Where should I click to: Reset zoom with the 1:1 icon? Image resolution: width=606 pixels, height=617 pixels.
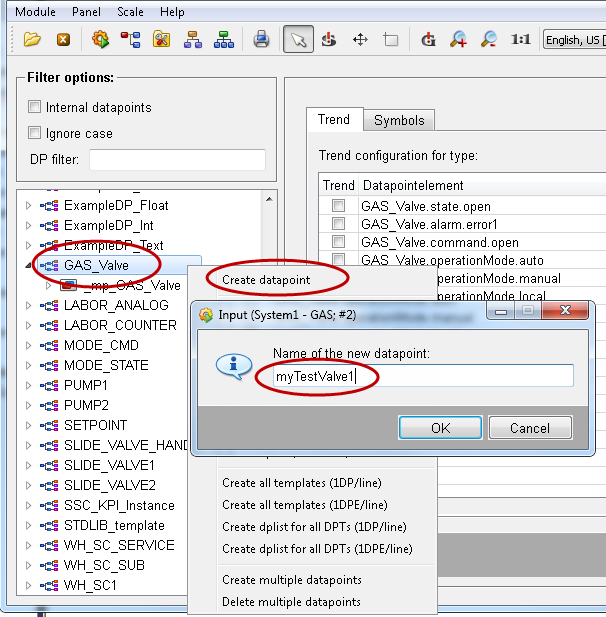[x=520, y=40]
